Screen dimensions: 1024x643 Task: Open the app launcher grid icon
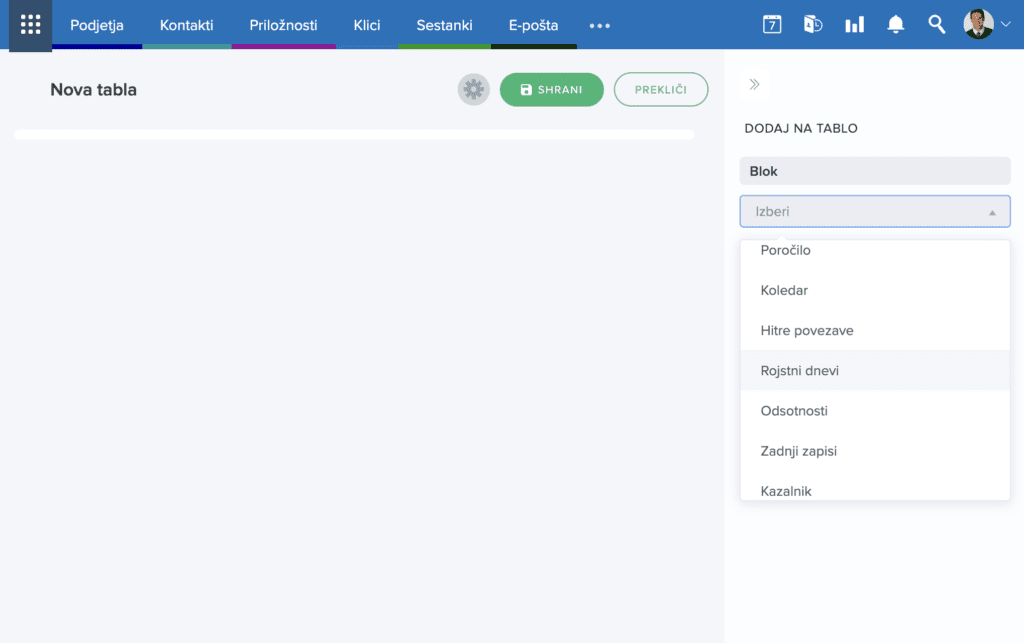[x=30, y=25]
